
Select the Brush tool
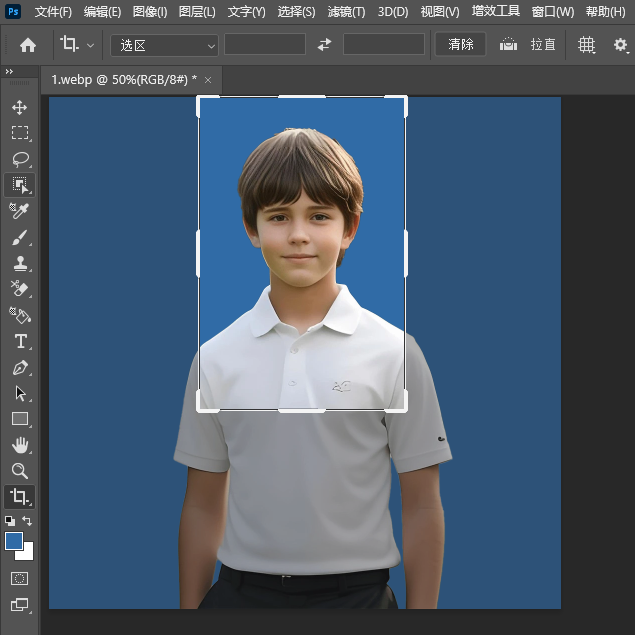[x=19, y=238]
